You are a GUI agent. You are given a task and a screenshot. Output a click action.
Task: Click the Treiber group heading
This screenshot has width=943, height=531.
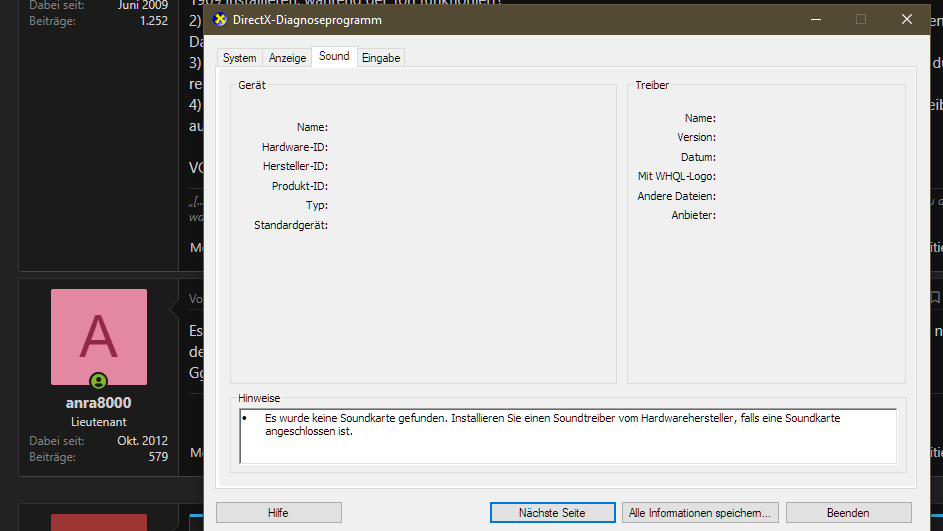[x=652, y=85]
